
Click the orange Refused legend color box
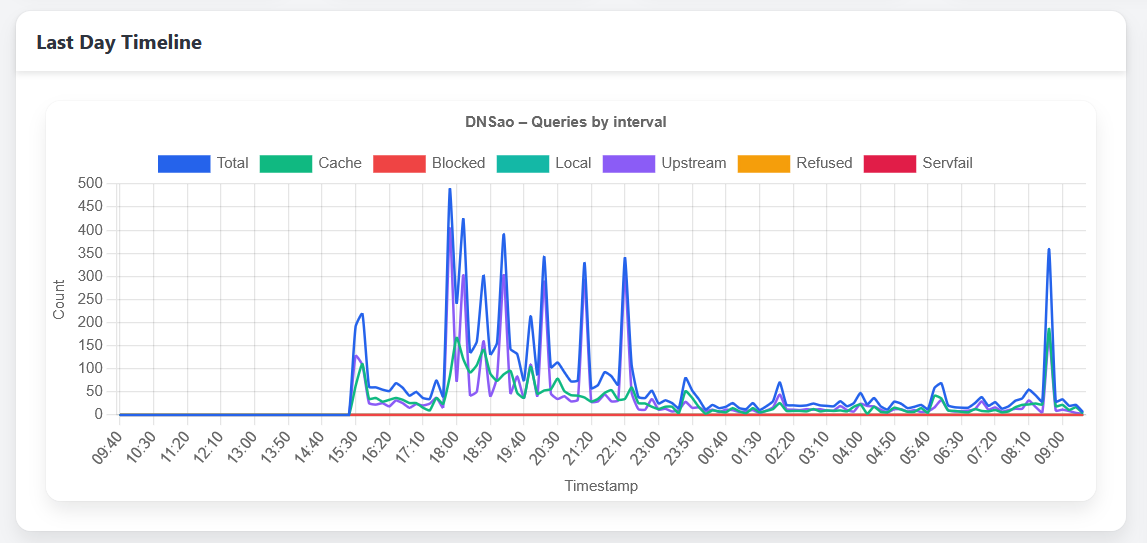point(763,163)
